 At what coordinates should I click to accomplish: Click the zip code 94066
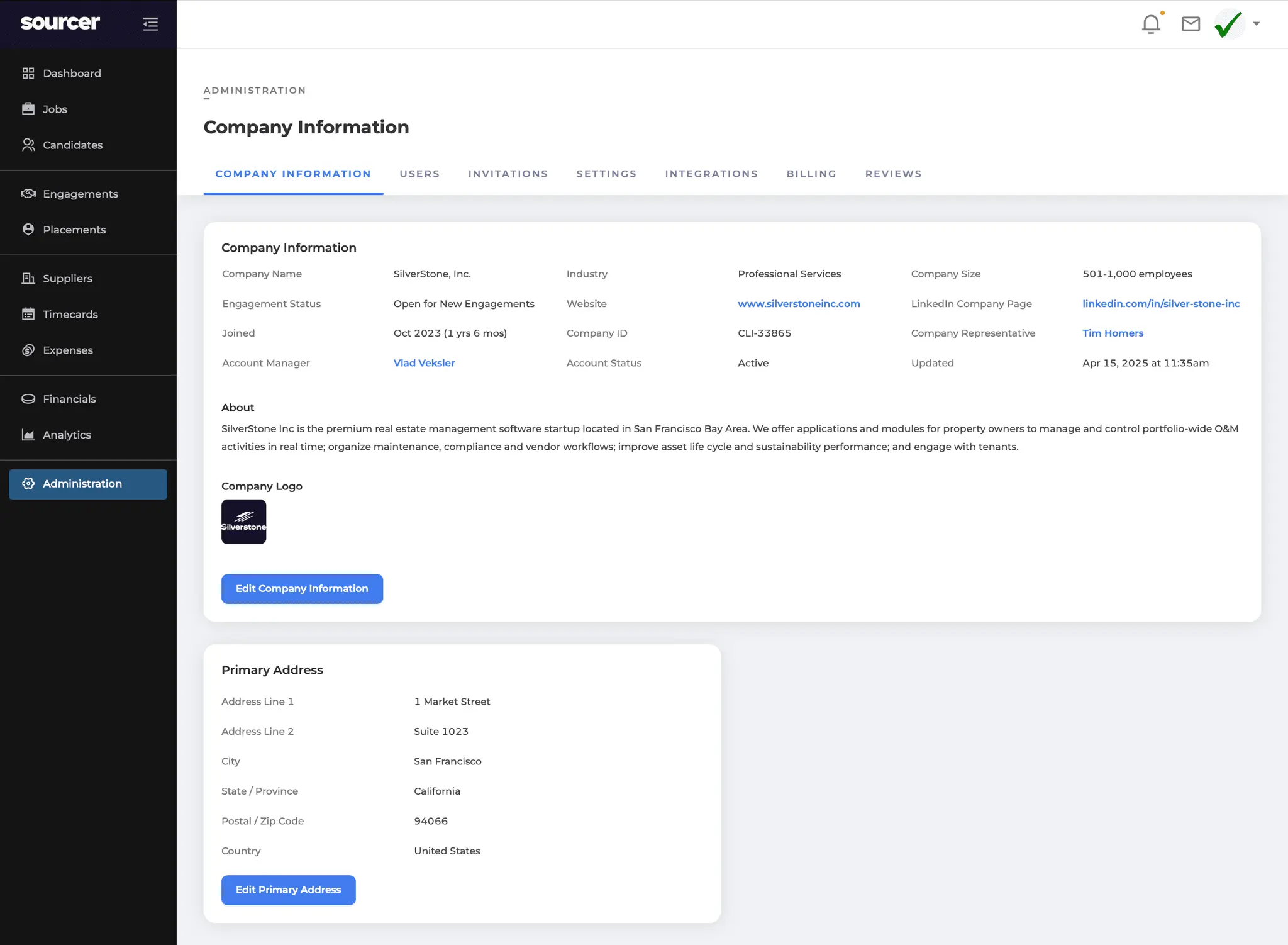pyautogui.click(x=431, y=821)
